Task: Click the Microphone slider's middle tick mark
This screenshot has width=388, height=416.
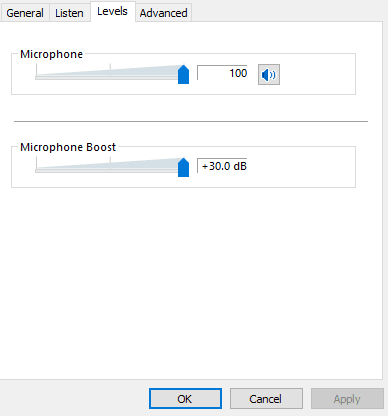Action: coord(110,68)
